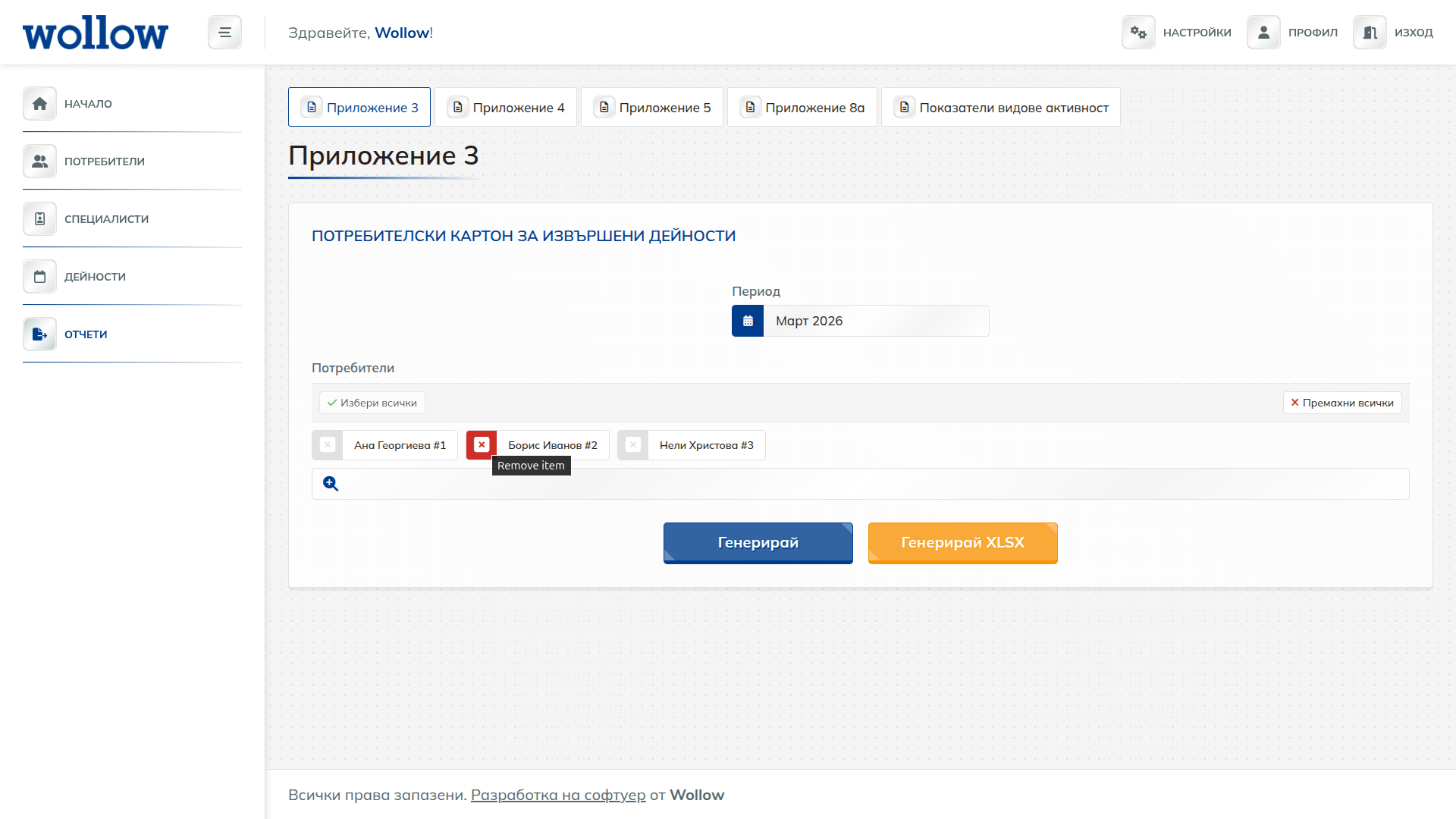Open the Показатели видове активност tab
Viewport: 1456px width, 819px height.
pyautogui.click(x=1001, y=107)
